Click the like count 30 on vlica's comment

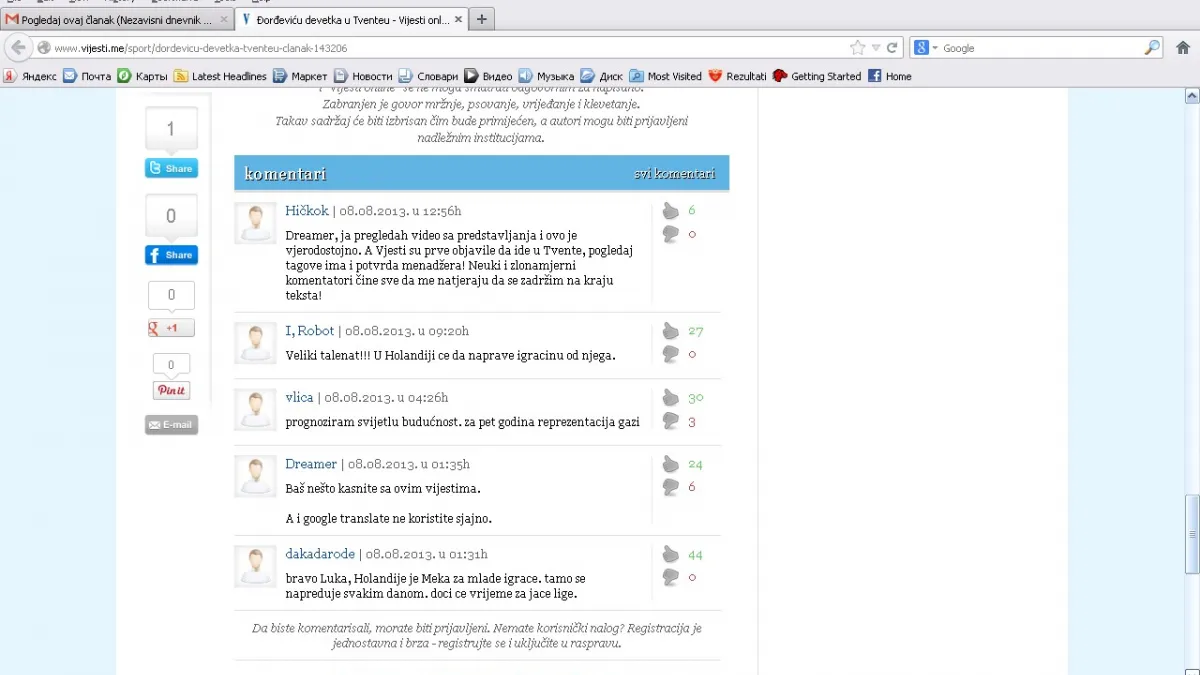click(x=695, y=398)
